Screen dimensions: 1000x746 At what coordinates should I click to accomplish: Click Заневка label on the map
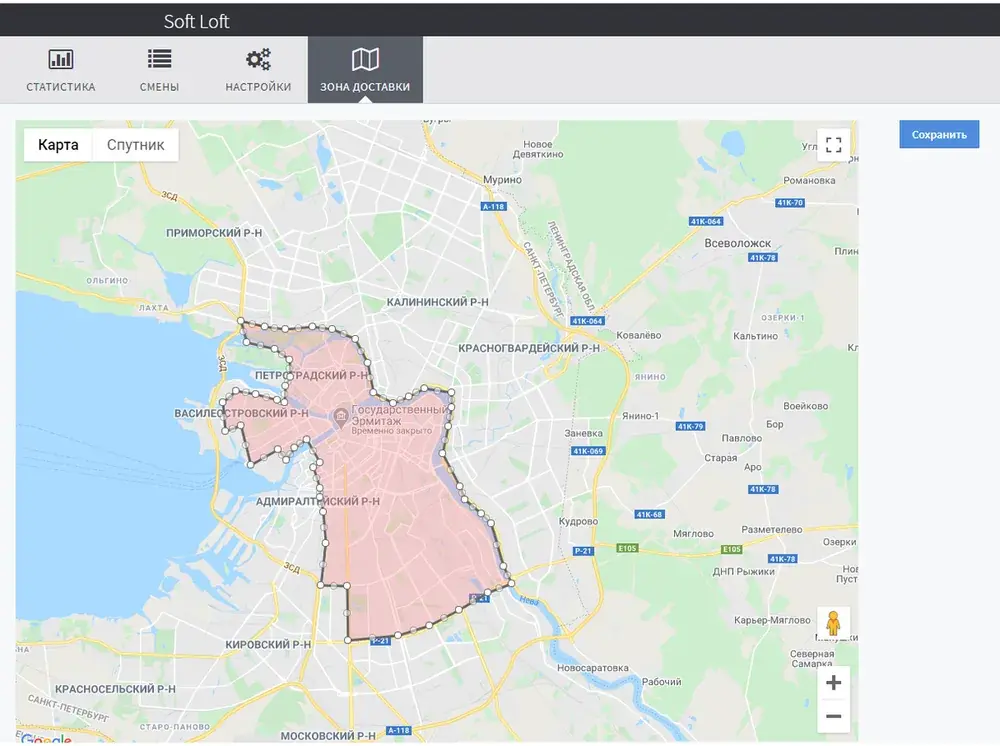pos(583,433)
